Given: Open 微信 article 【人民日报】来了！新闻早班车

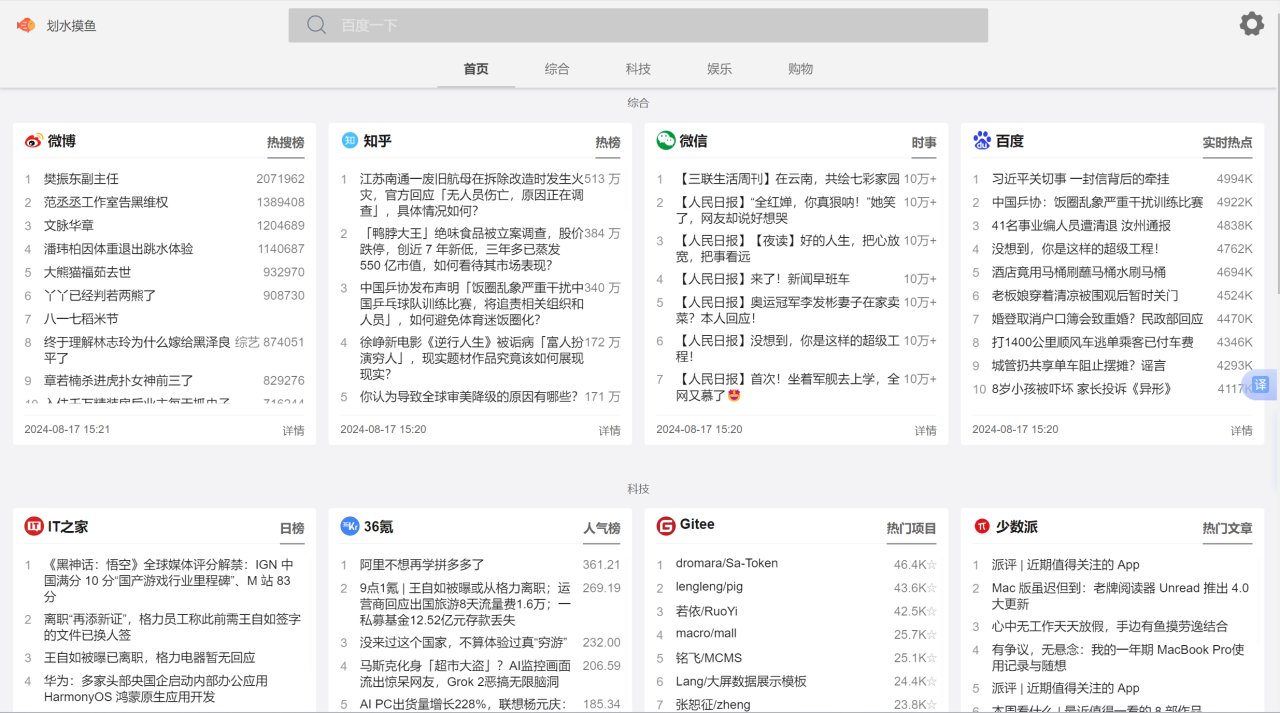Looking at the screenshot, I should click(763, 279).
